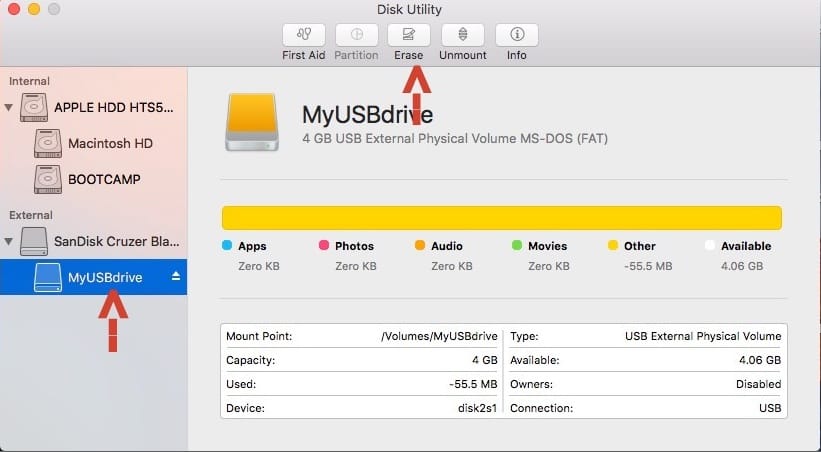Click the green Movies legend dot
The width and height of the screenshot is (821, 452).
click(517, 245)
